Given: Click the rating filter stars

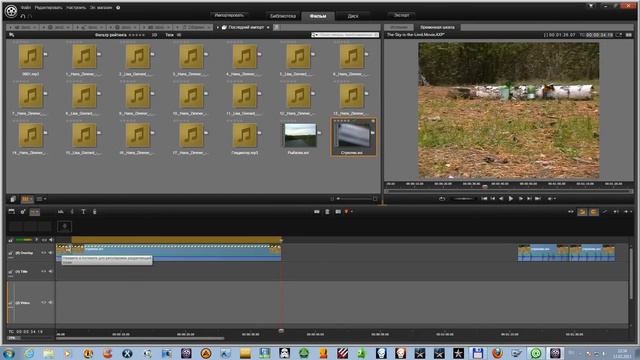Looking at the screenshot, I should tap(137, 35).
